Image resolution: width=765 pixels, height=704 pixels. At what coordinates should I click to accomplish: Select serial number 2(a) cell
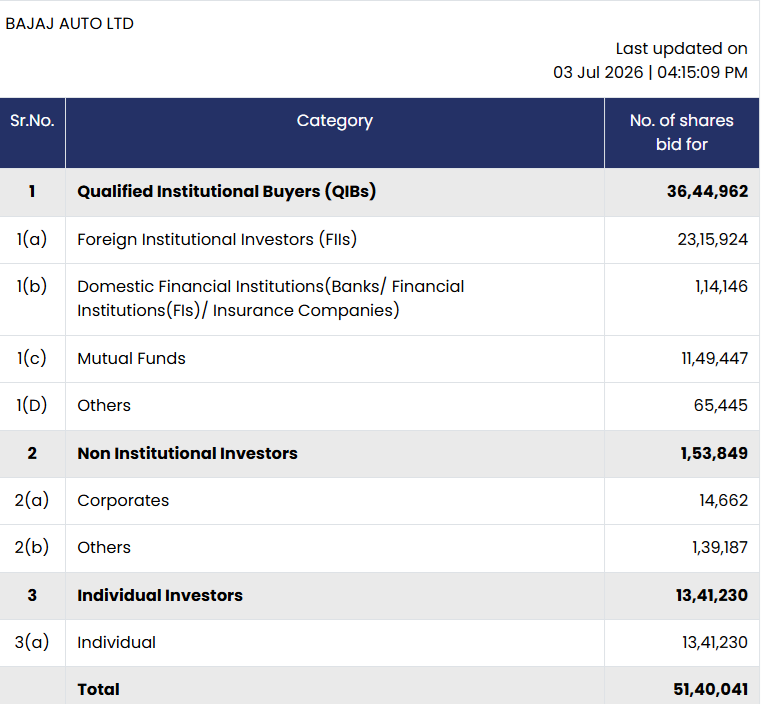pos(32,501)
